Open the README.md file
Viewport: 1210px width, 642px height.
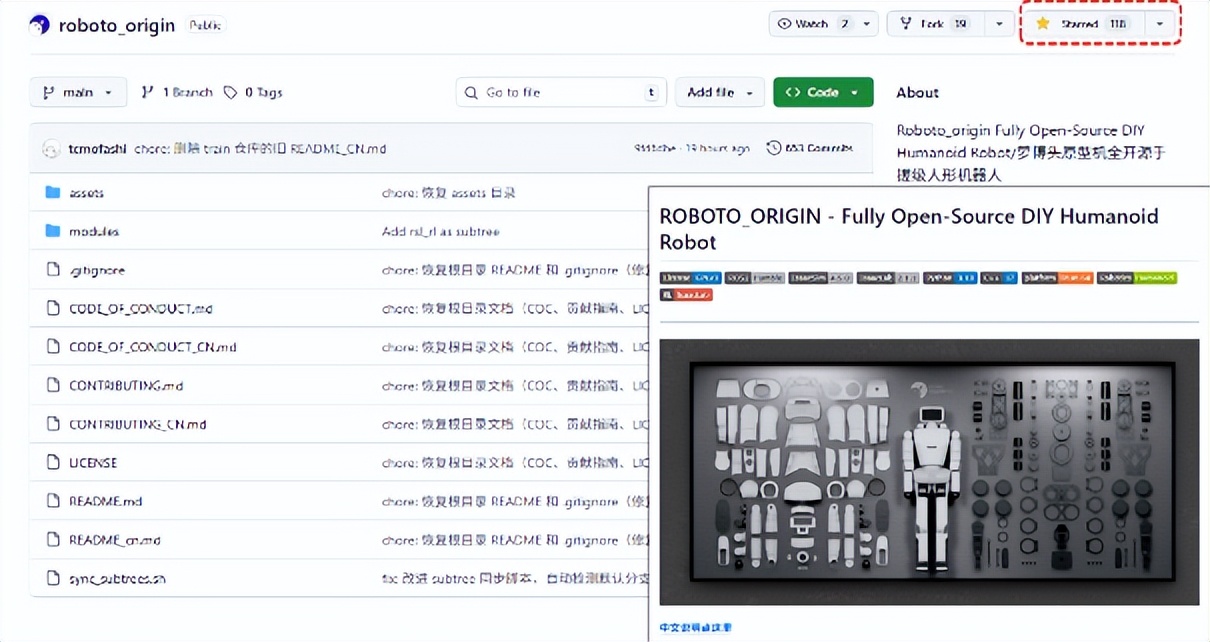coord(106,501)
